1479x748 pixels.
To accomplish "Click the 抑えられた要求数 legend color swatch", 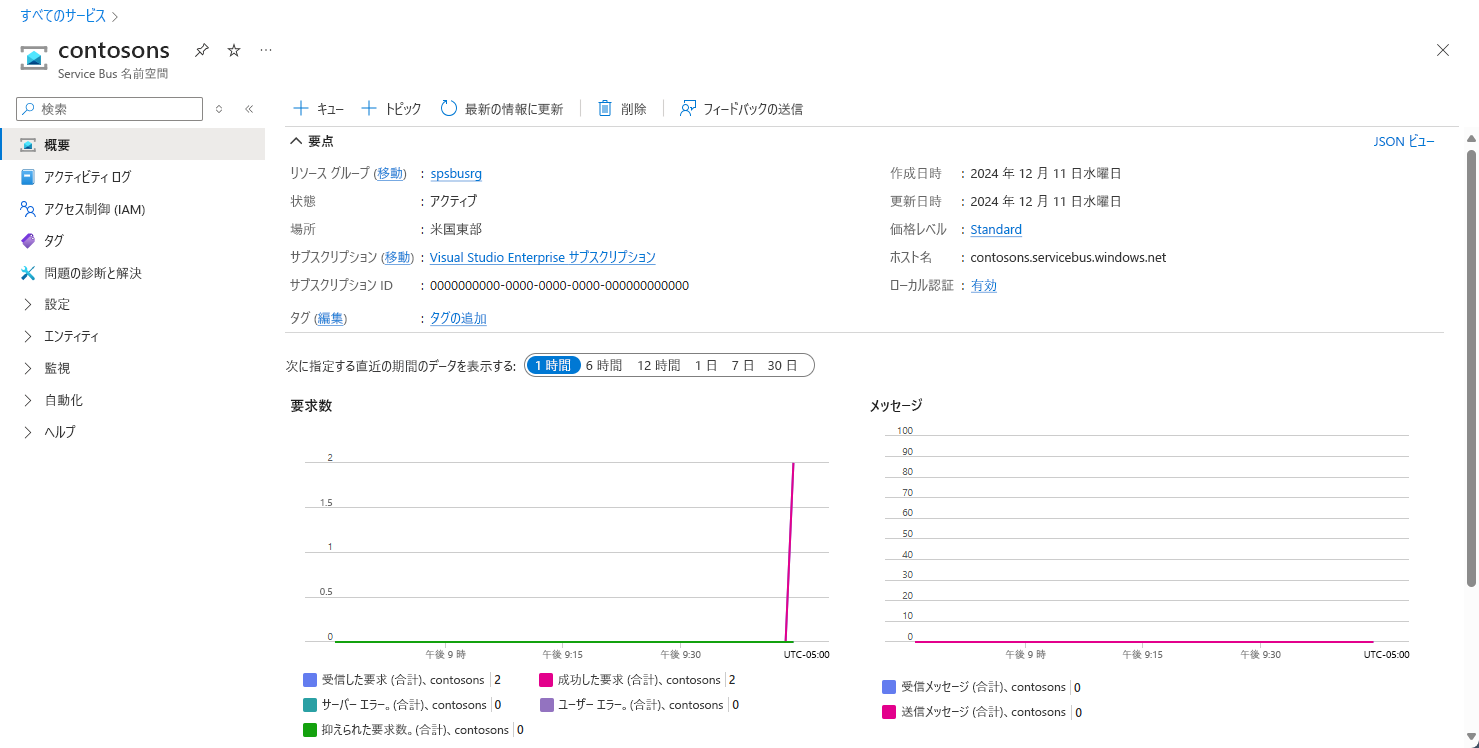I will [310, 730].
